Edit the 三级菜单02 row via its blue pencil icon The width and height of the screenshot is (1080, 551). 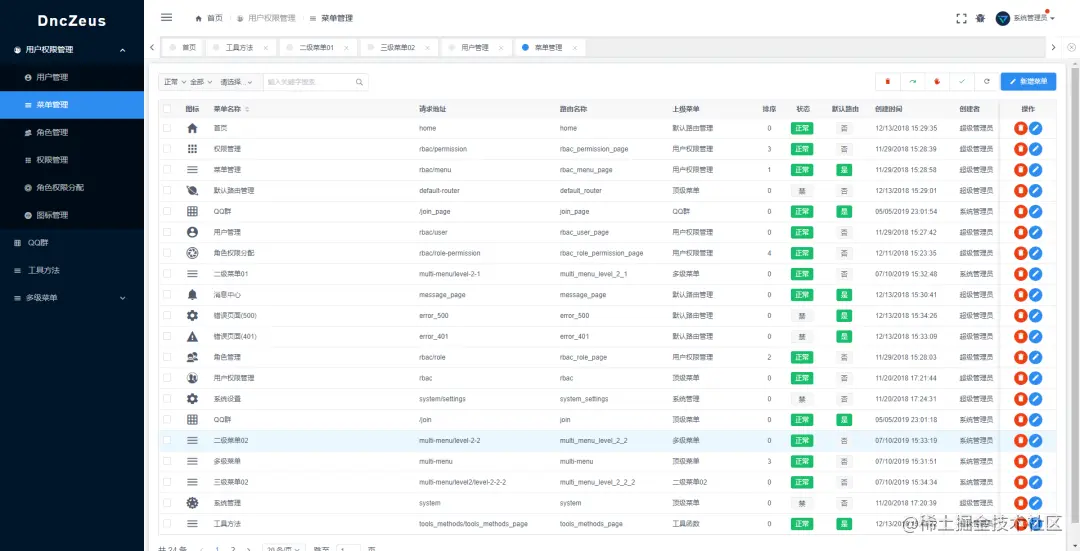click(1035, 482)
